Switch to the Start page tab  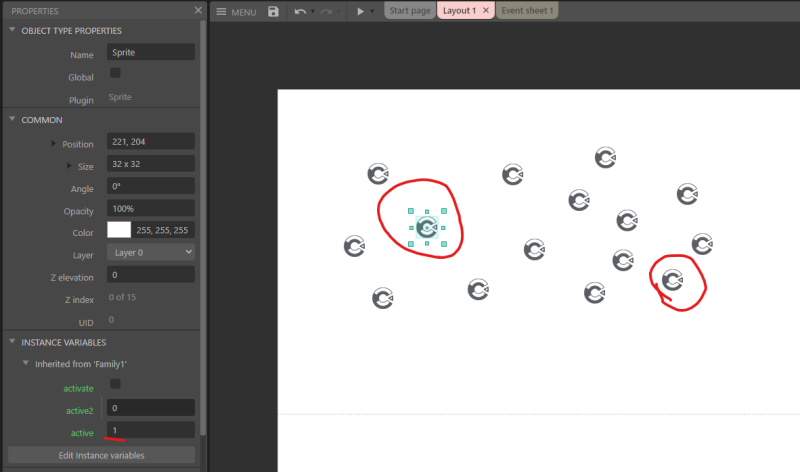(410, 10)
